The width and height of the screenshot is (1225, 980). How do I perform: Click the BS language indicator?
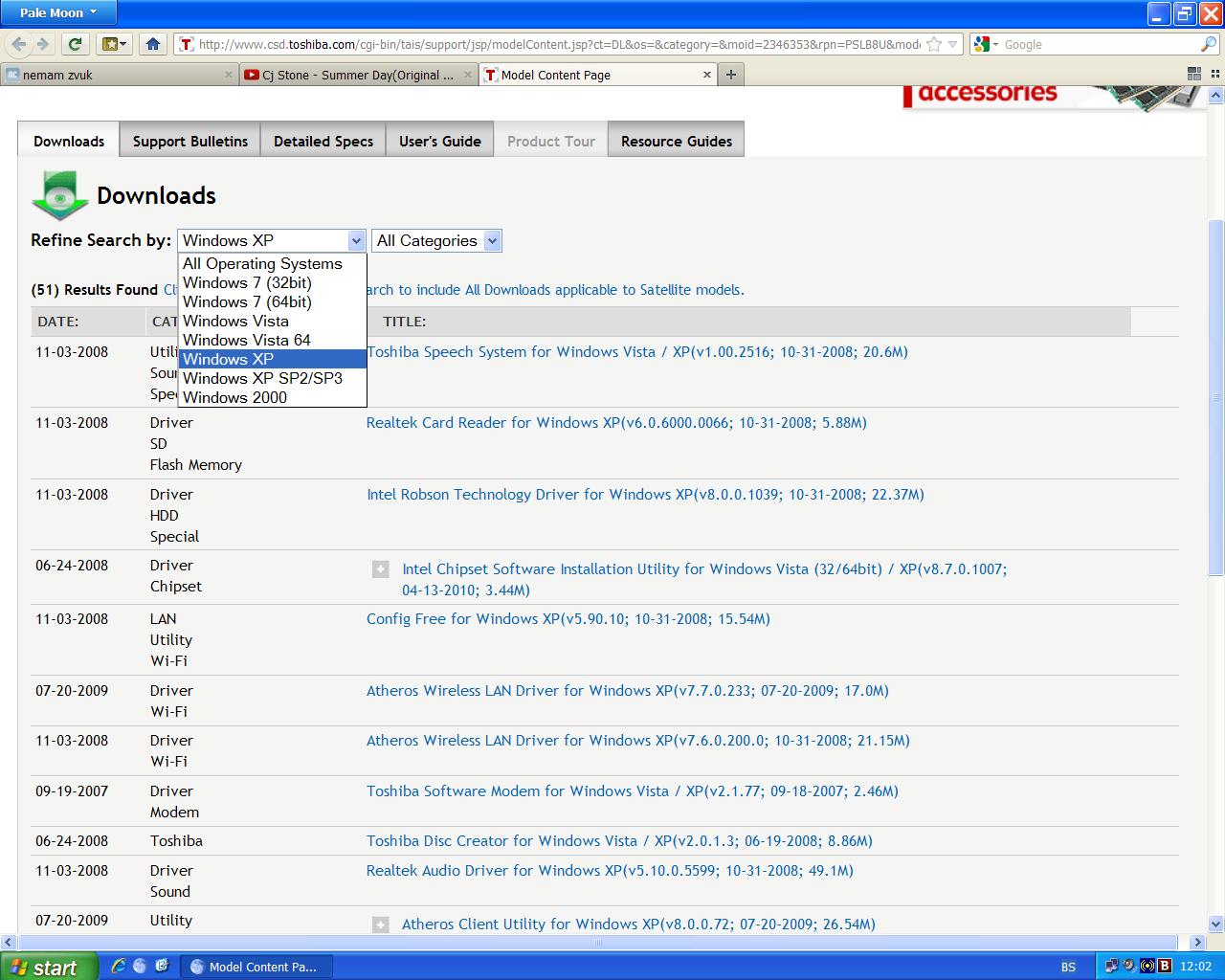pyautogui.click(x=1068, y=967)
